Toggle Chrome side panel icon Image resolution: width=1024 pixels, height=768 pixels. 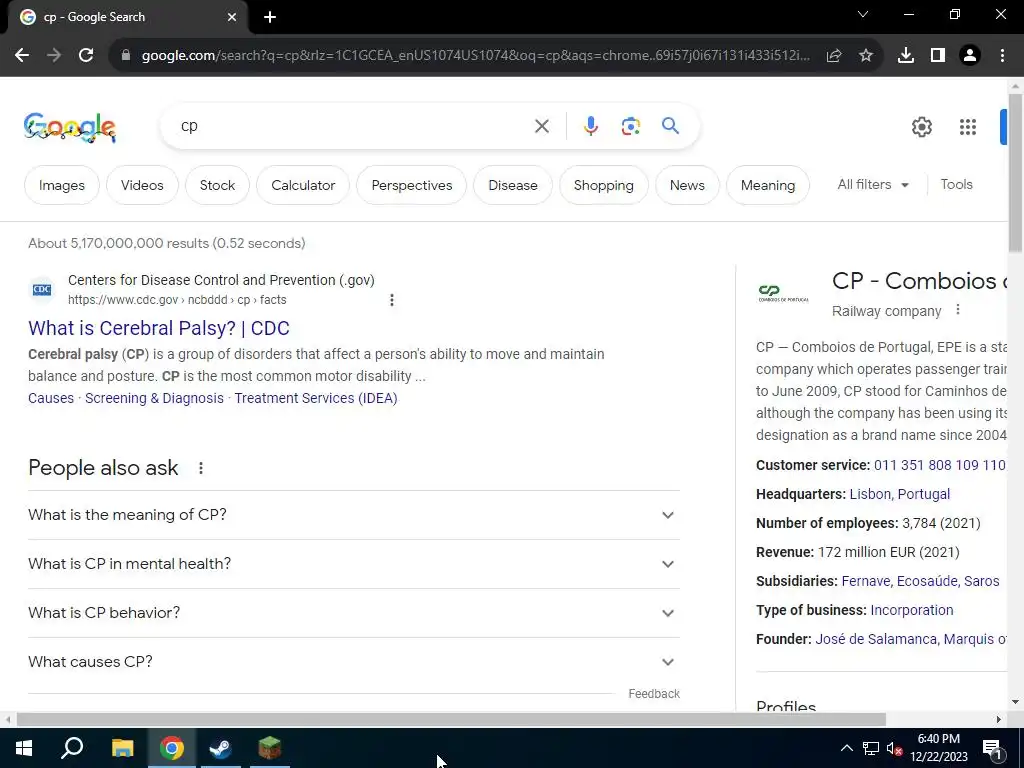pos(938,56)
